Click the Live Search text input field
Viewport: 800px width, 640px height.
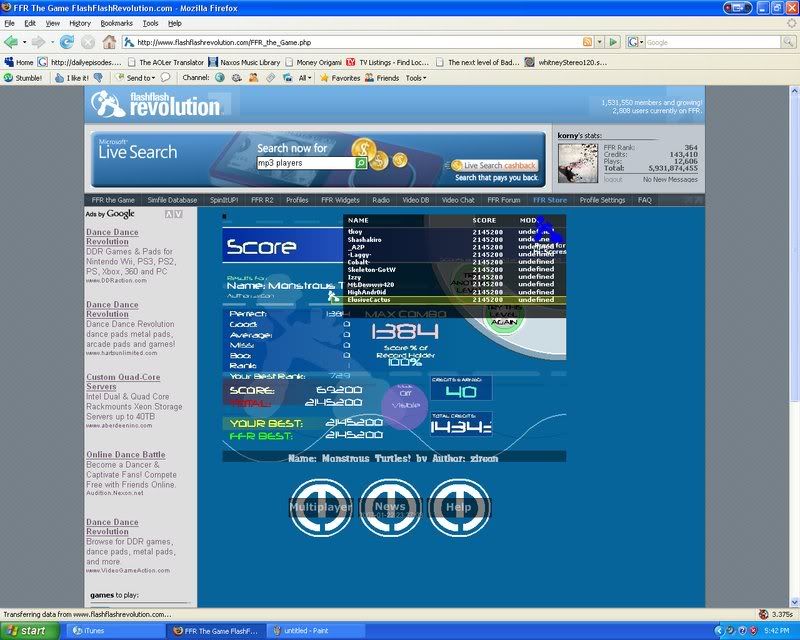[305, 162]
